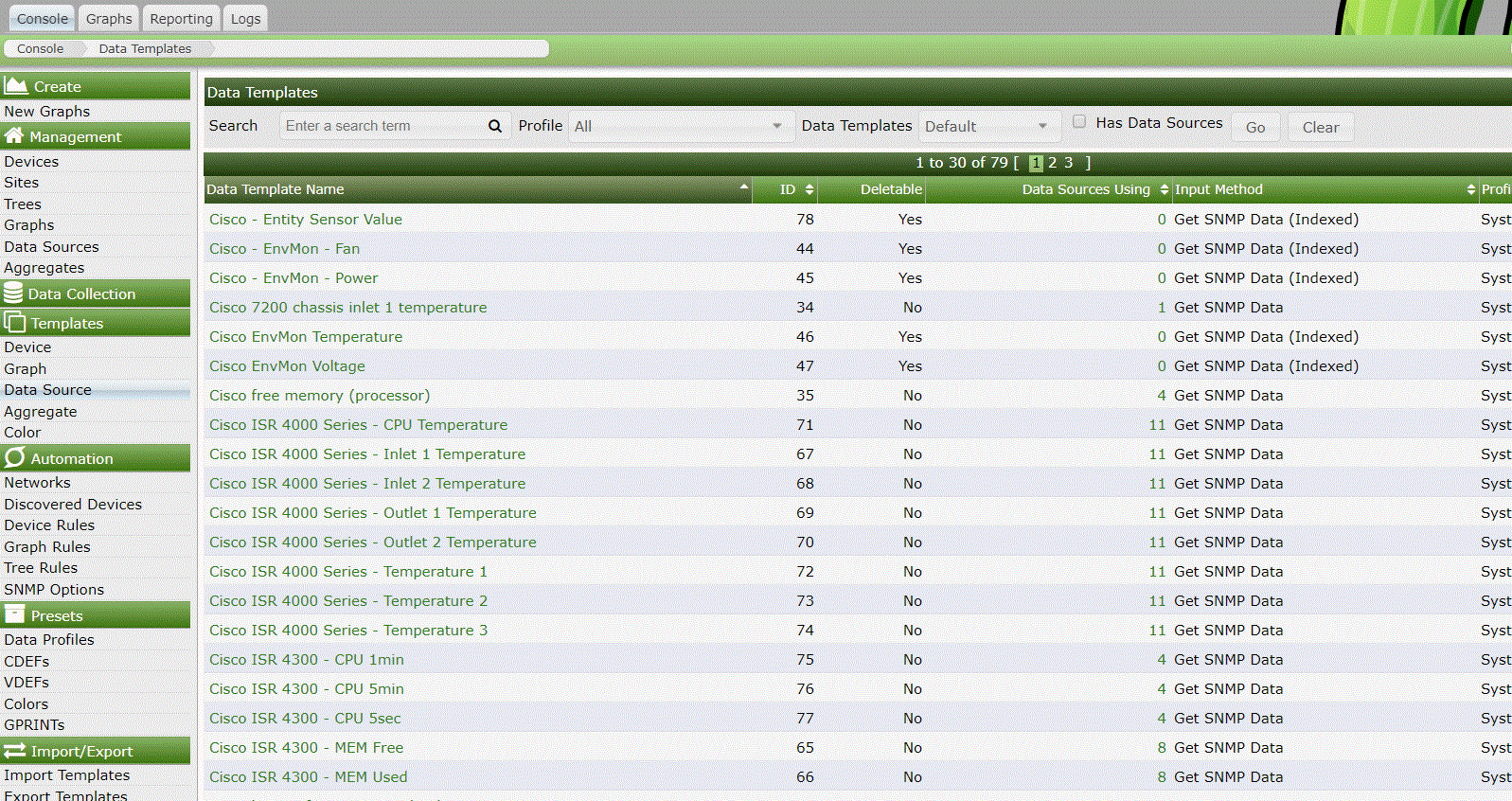Open Data Sources in Management menu
1512x801 pixels.
51,246
